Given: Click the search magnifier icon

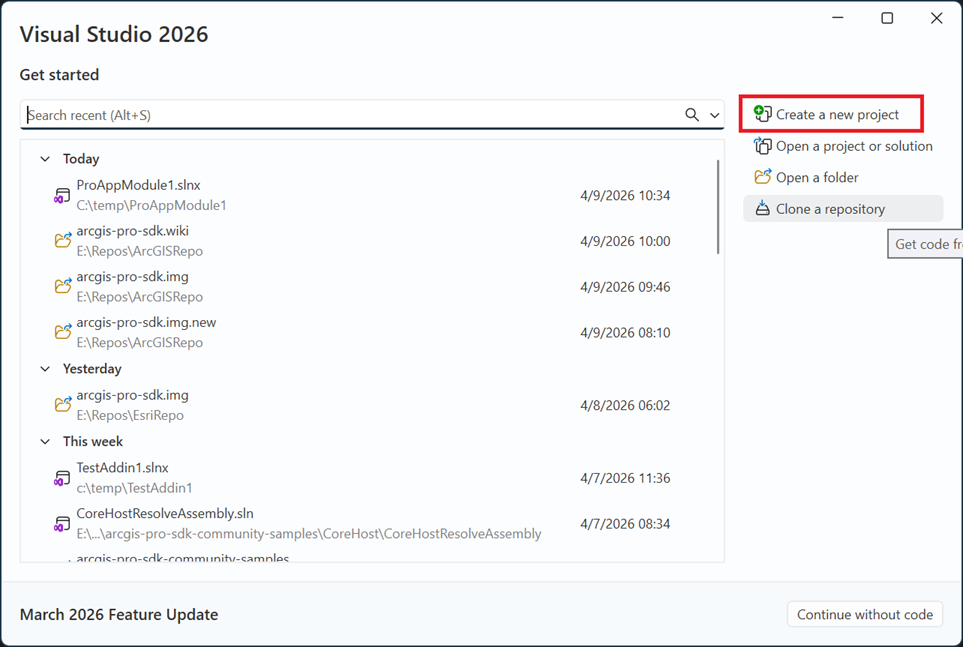Looking at the screenshot, I should 692,115.
